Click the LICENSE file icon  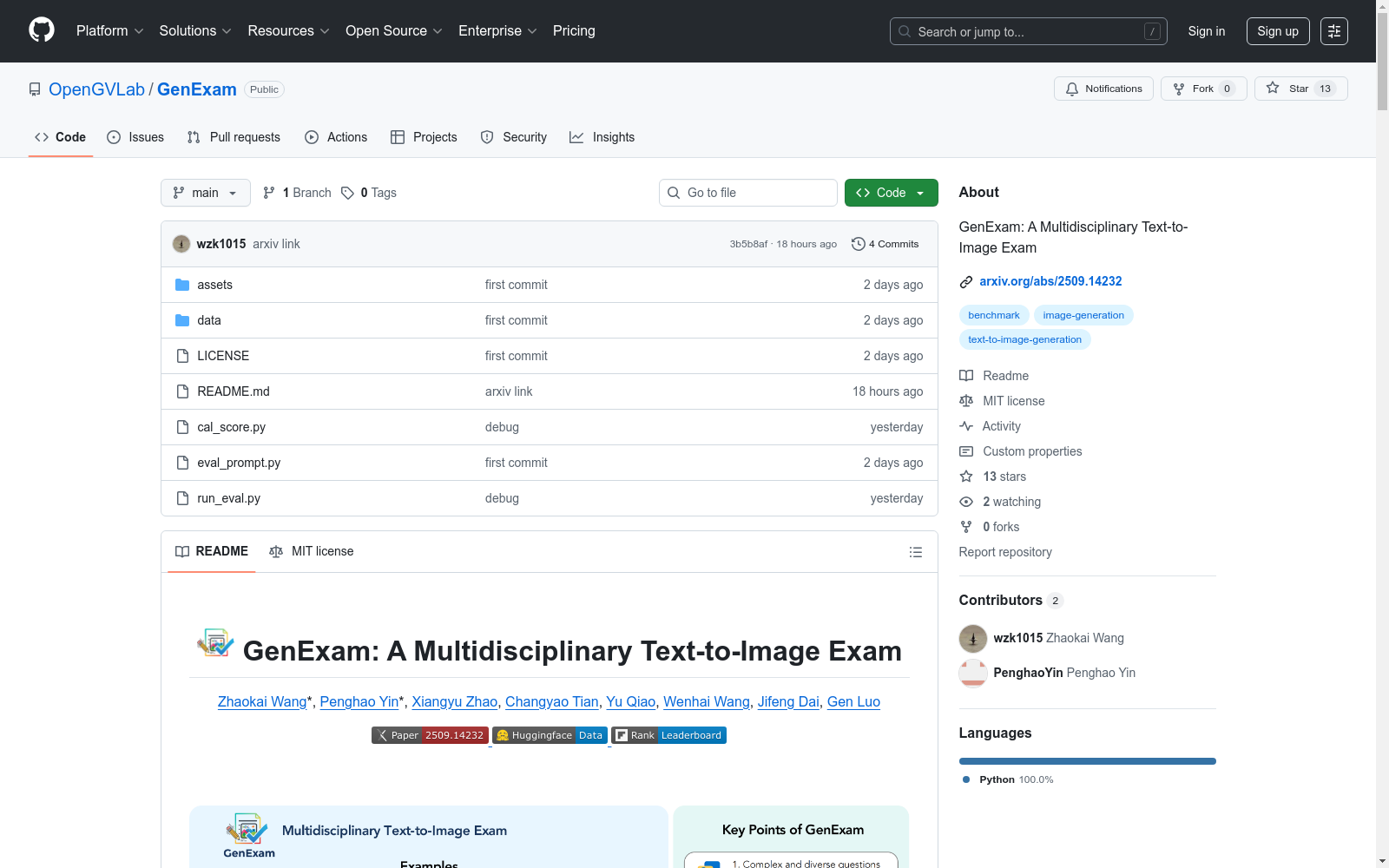[x=182, y=356]
